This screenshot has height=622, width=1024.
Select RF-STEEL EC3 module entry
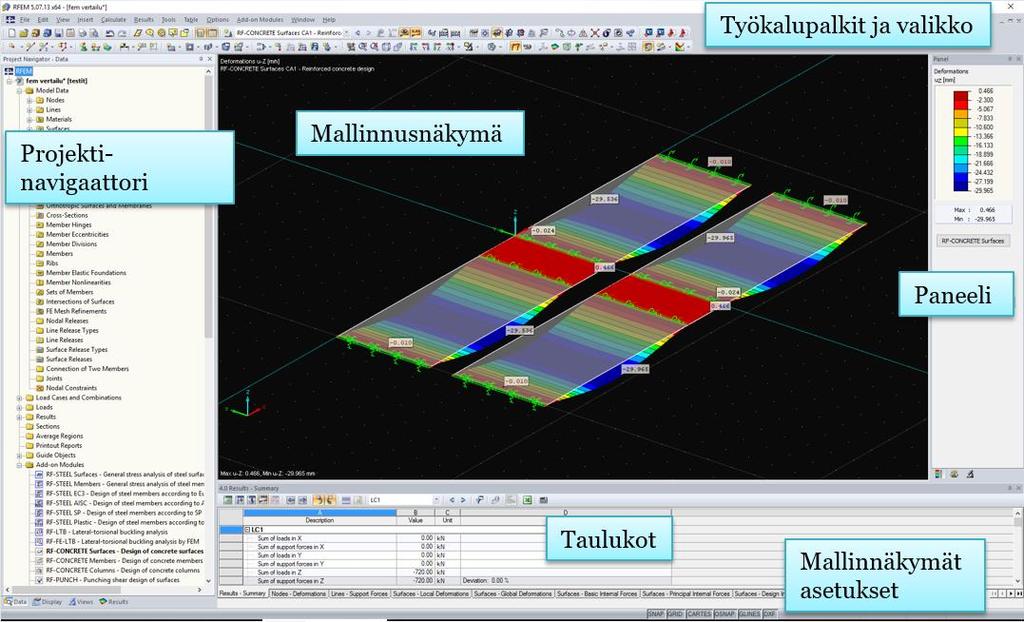[124, 494]
